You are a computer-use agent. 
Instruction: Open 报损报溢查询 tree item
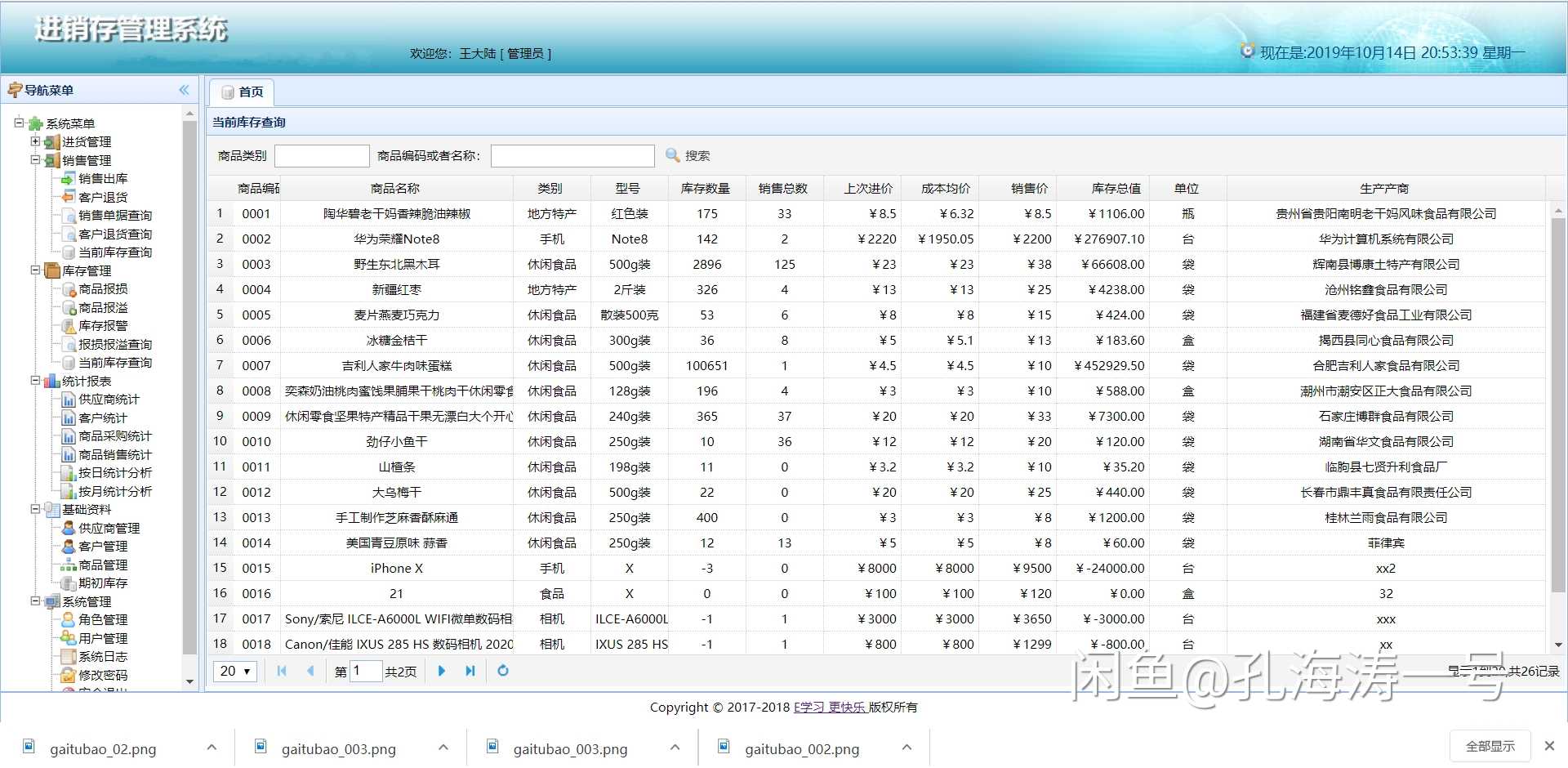pyautogui.click(x=115, y=344)
